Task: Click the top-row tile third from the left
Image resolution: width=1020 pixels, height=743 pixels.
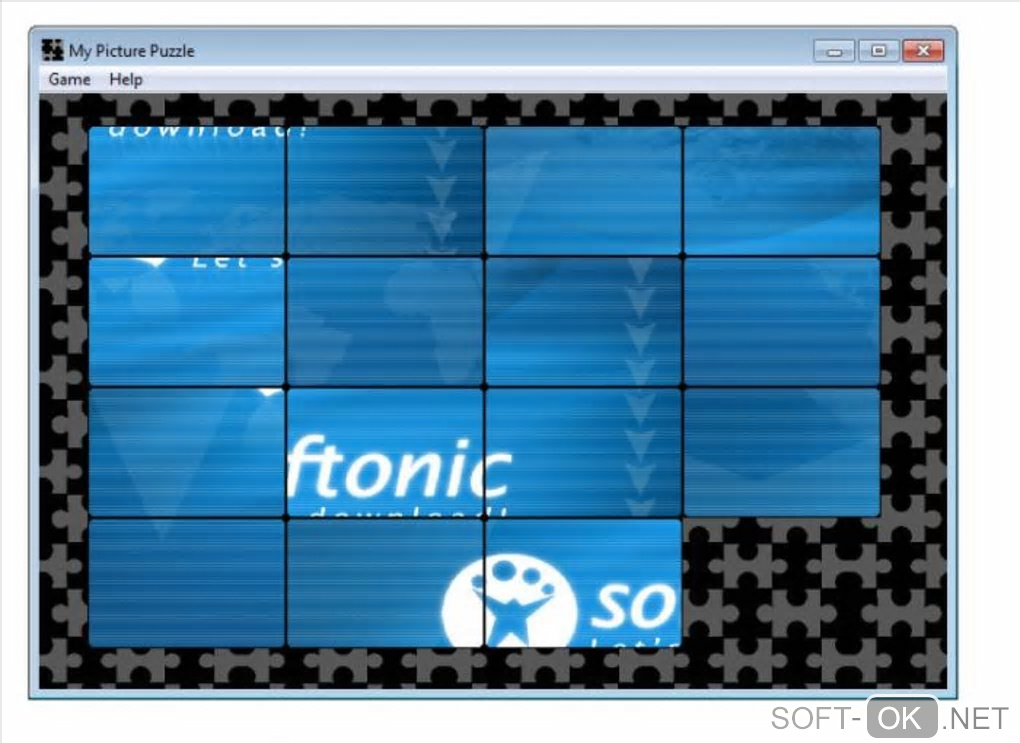Action: (x=584, y=191)
